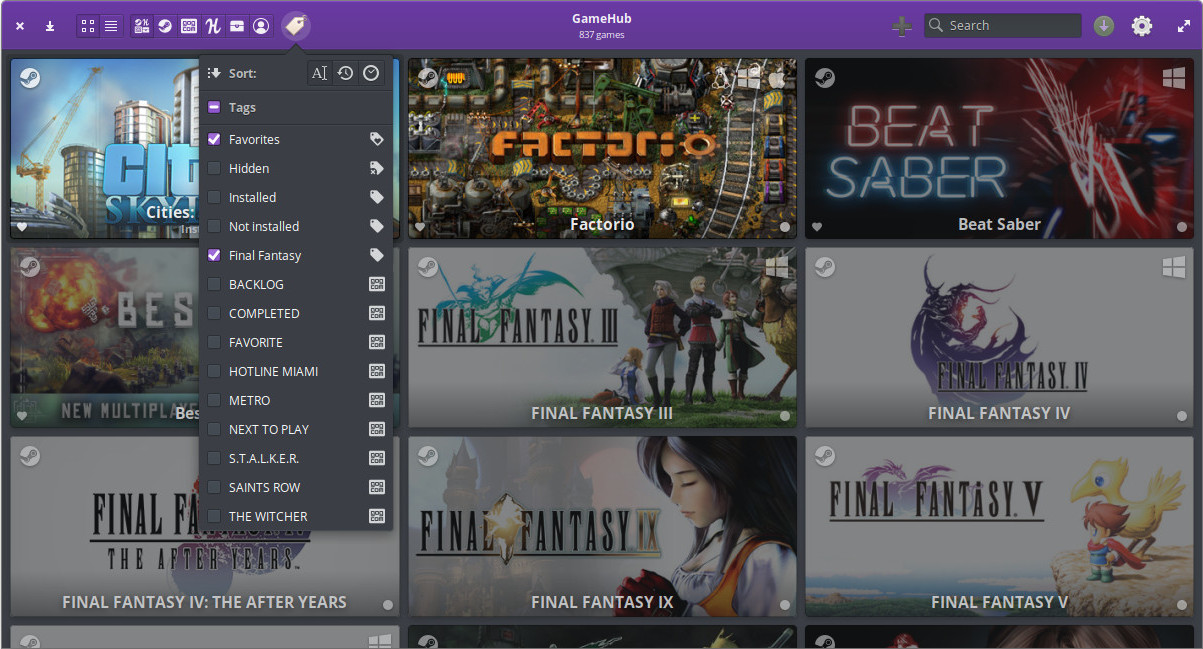Click Steam icon on FINAL FANTASY III card
1203x649 pixels.
[428, 267]
